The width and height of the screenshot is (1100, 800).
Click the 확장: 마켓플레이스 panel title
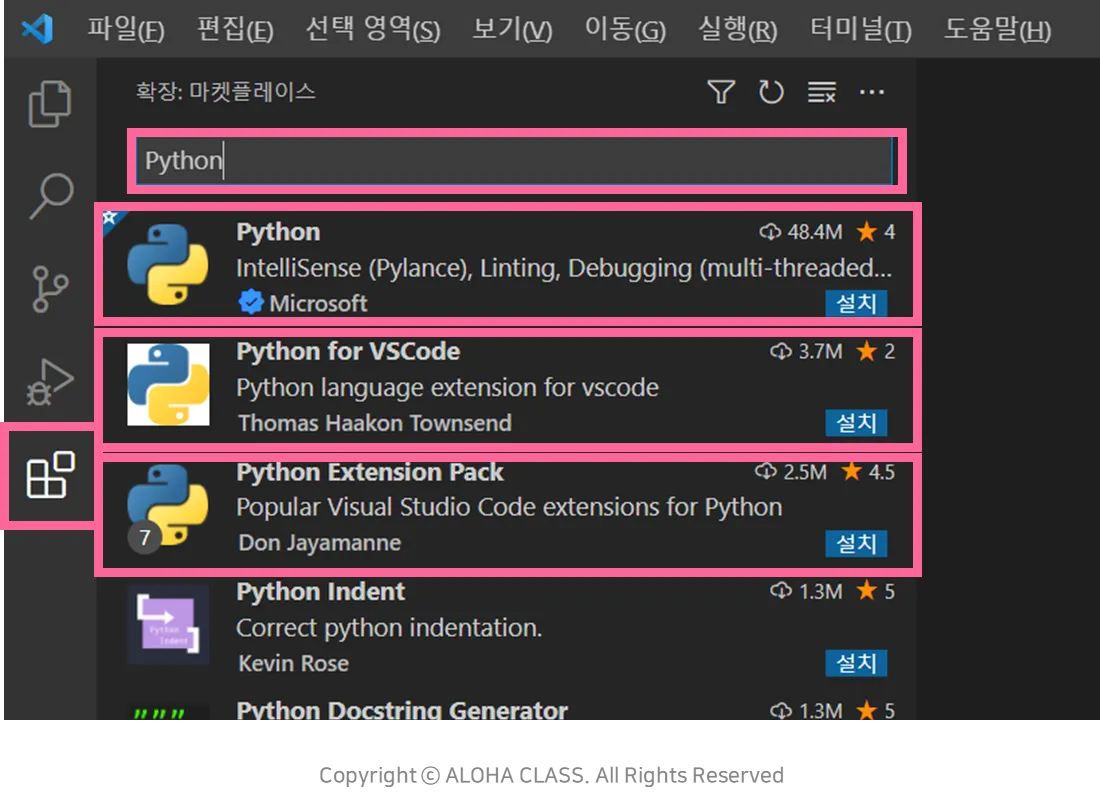[225, 91]
